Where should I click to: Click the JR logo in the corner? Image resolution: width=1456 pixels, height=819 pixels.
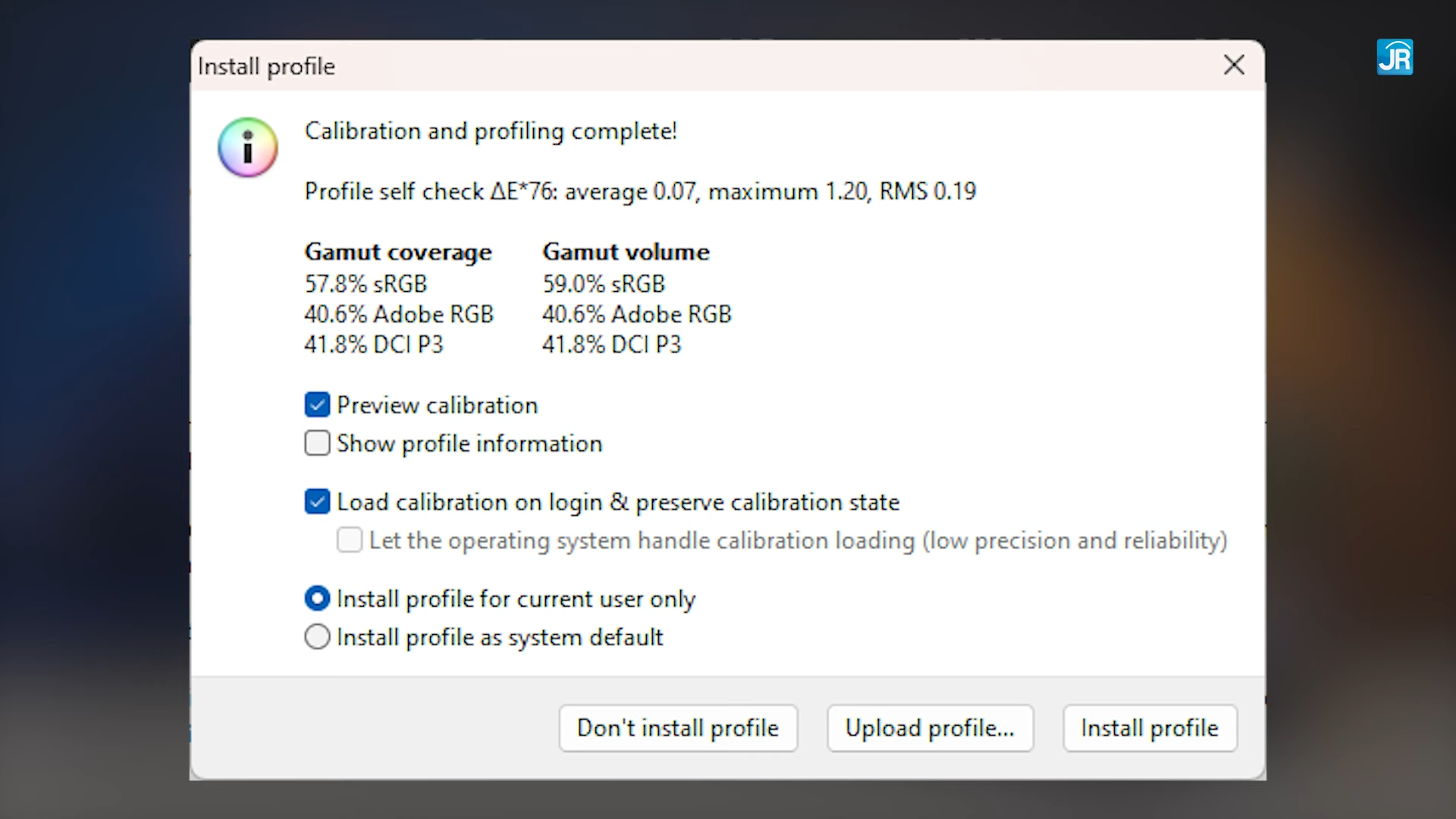point(1395,58)
